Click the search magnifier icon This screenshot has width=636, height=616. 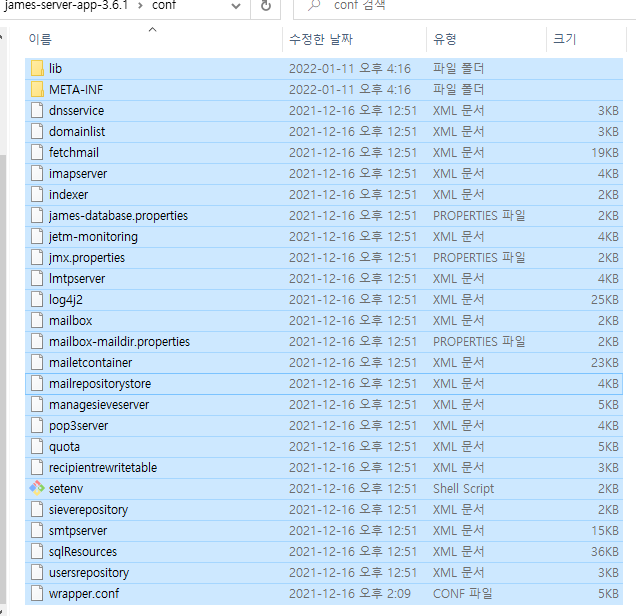[314, 5]
